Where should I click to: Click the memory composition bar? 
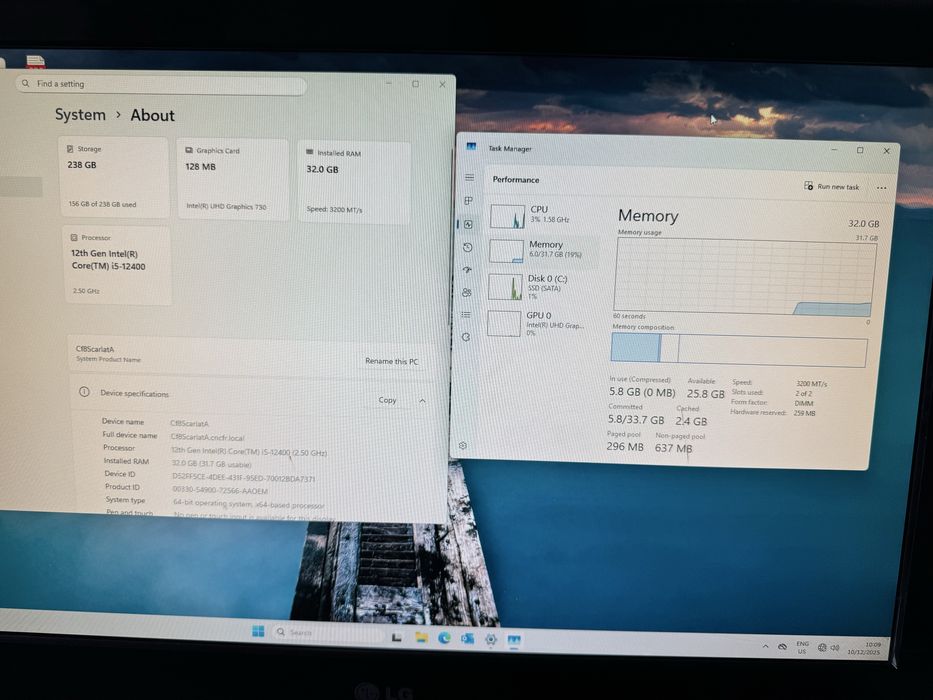pyautogui.click(x=738, y=349)
